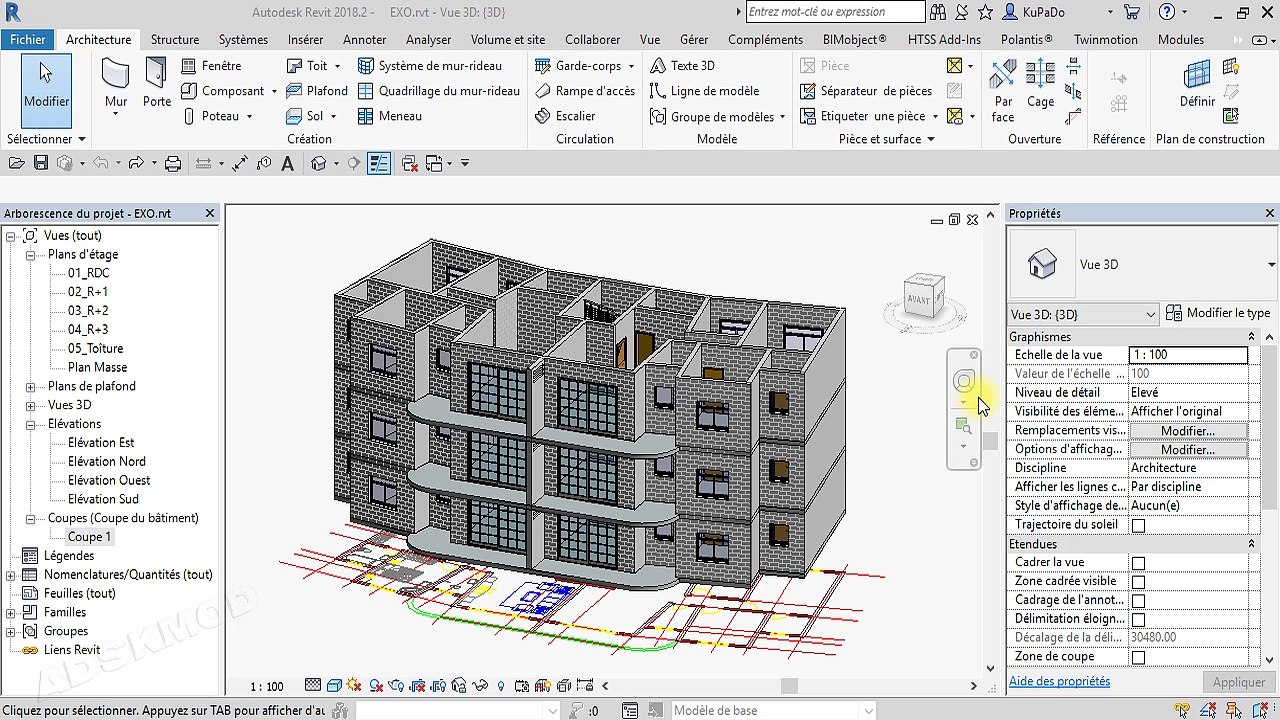Toggle Cadrage de l'annotation checkbox
The height and width of the screenshot is (720, 1280).
coord(1138,601)
